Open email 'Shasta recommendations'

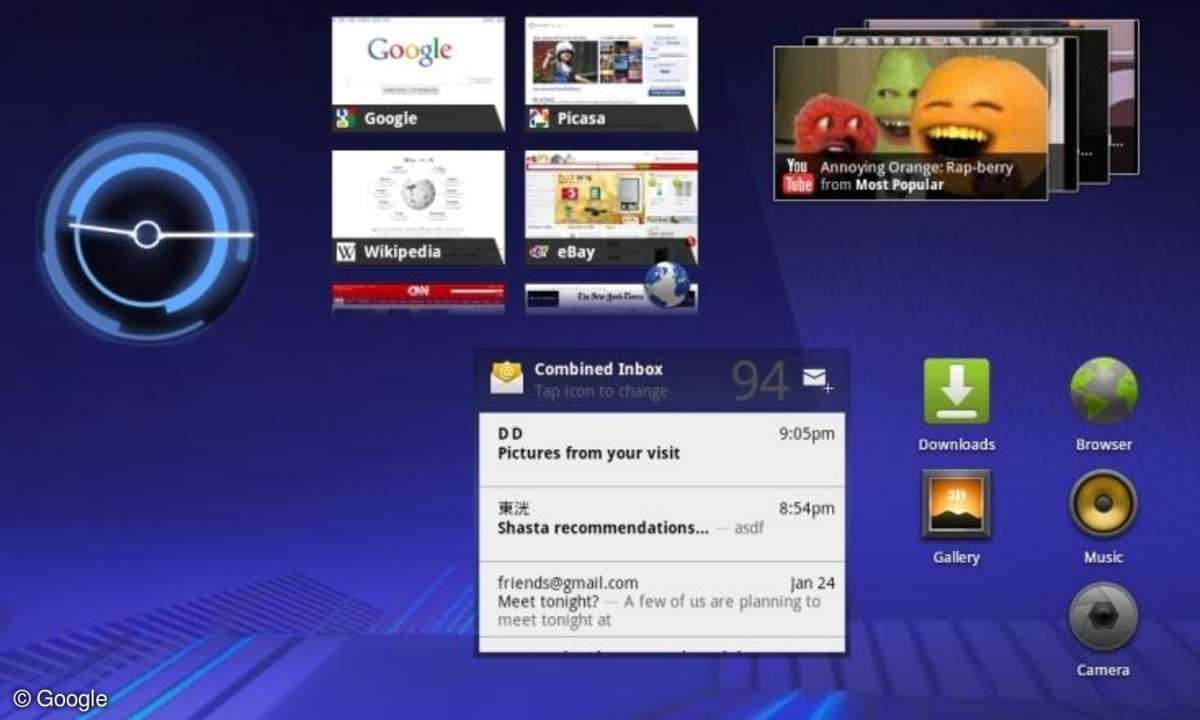tap(662, 524)
